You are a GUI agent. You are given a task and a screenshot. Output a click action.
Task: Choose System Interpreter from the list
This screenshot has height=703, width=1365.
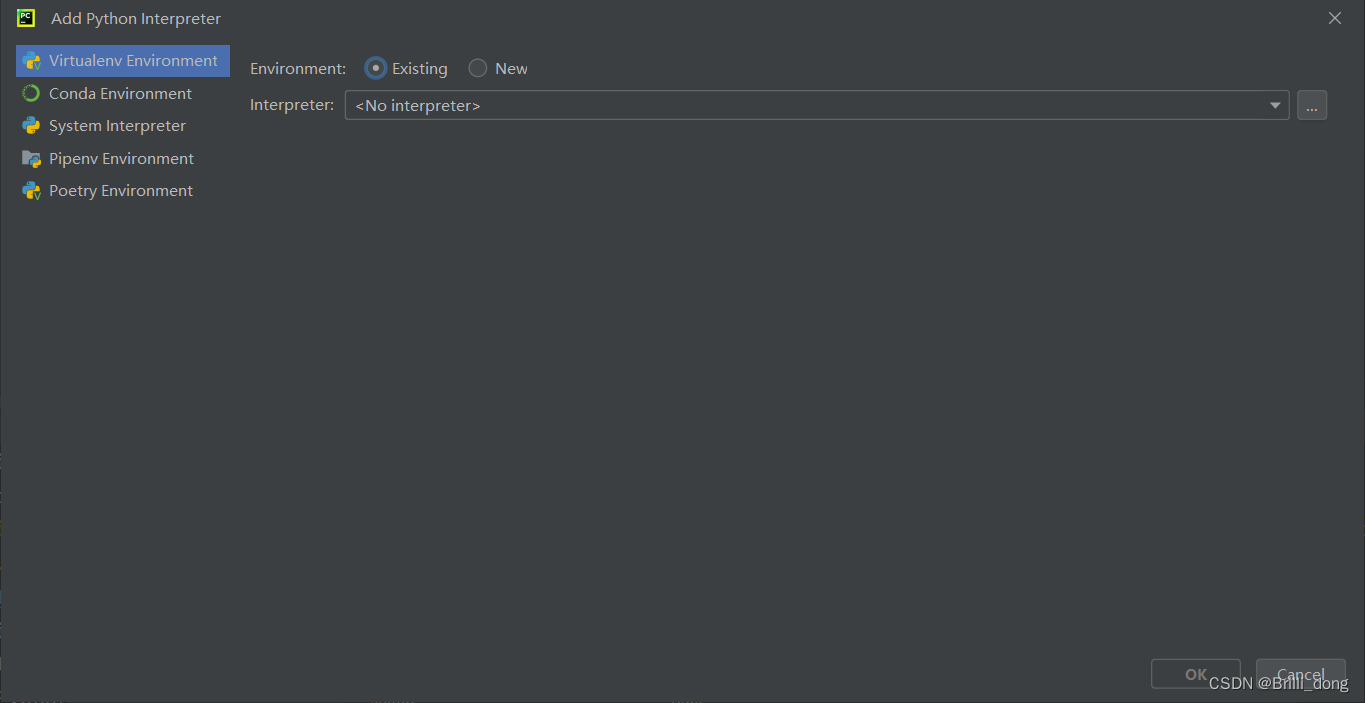123,126
